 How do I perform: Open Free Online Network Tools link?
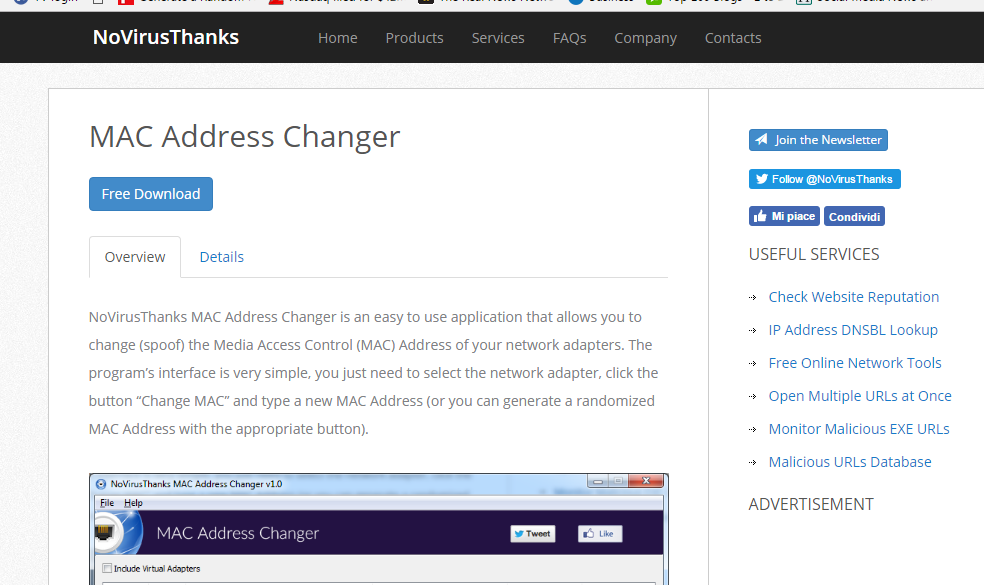click(855, 363)
